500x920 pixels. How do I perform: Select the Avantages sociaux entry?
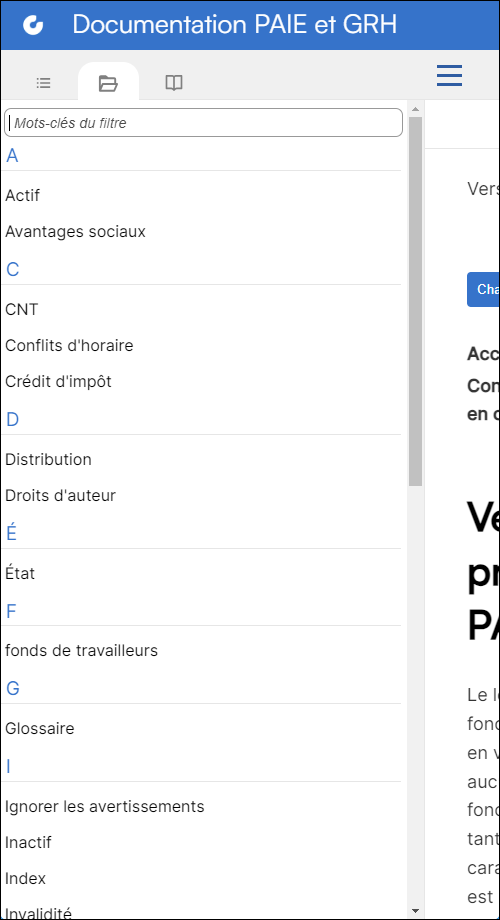[x=75, y=232]
